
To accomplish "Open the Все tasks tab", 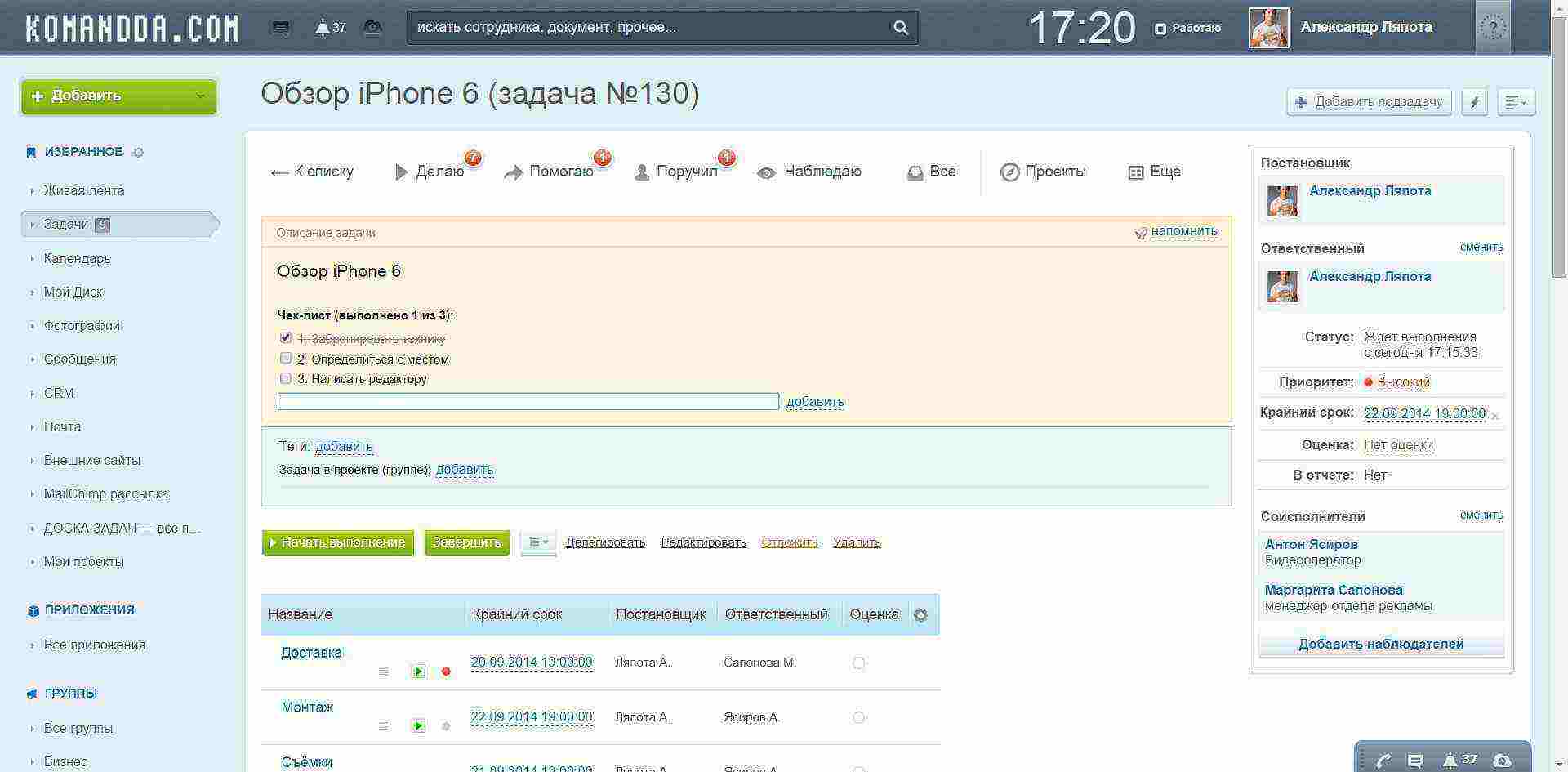I will (x=932, y=172).
